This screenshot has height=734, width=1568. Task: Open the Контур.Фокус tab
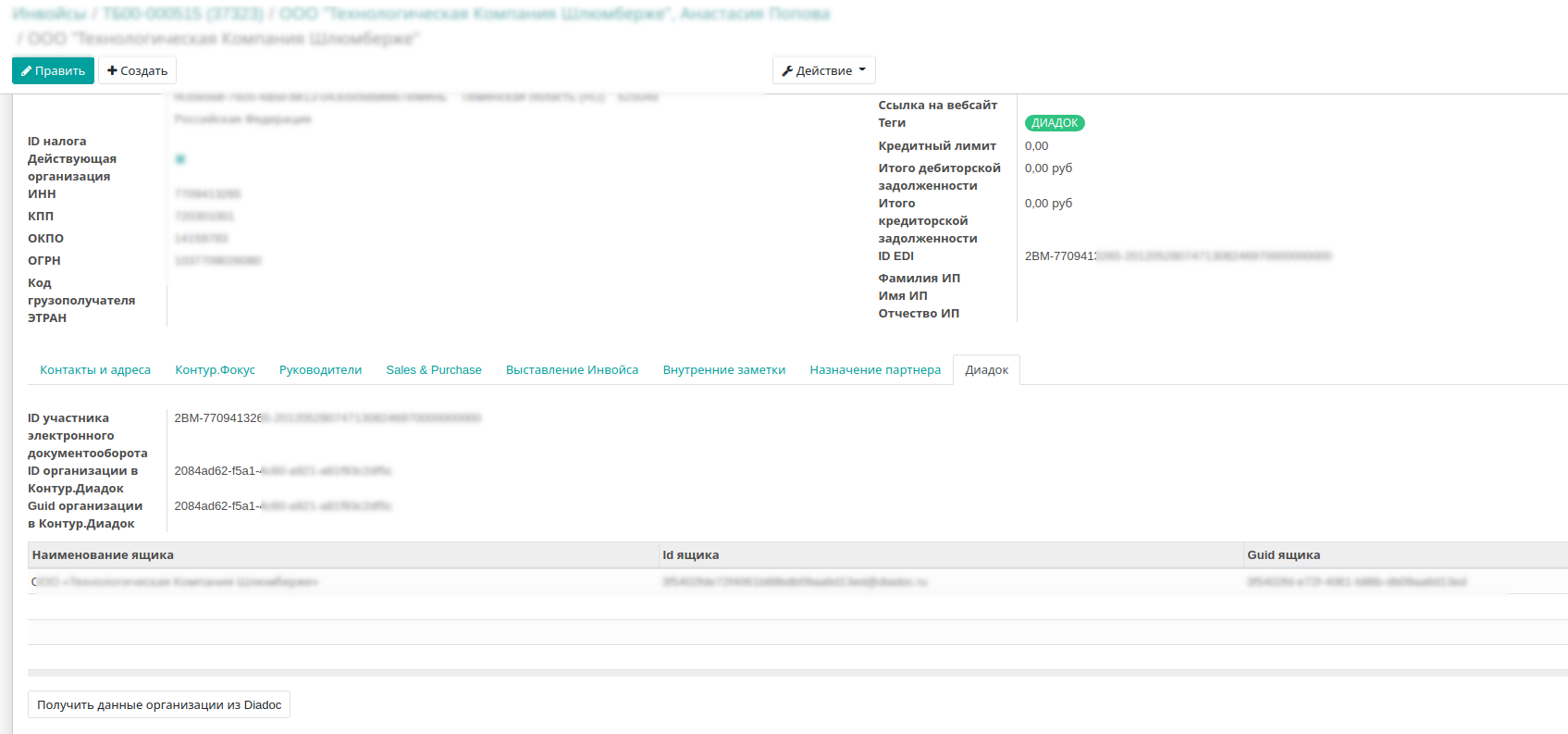click(215, 369)
